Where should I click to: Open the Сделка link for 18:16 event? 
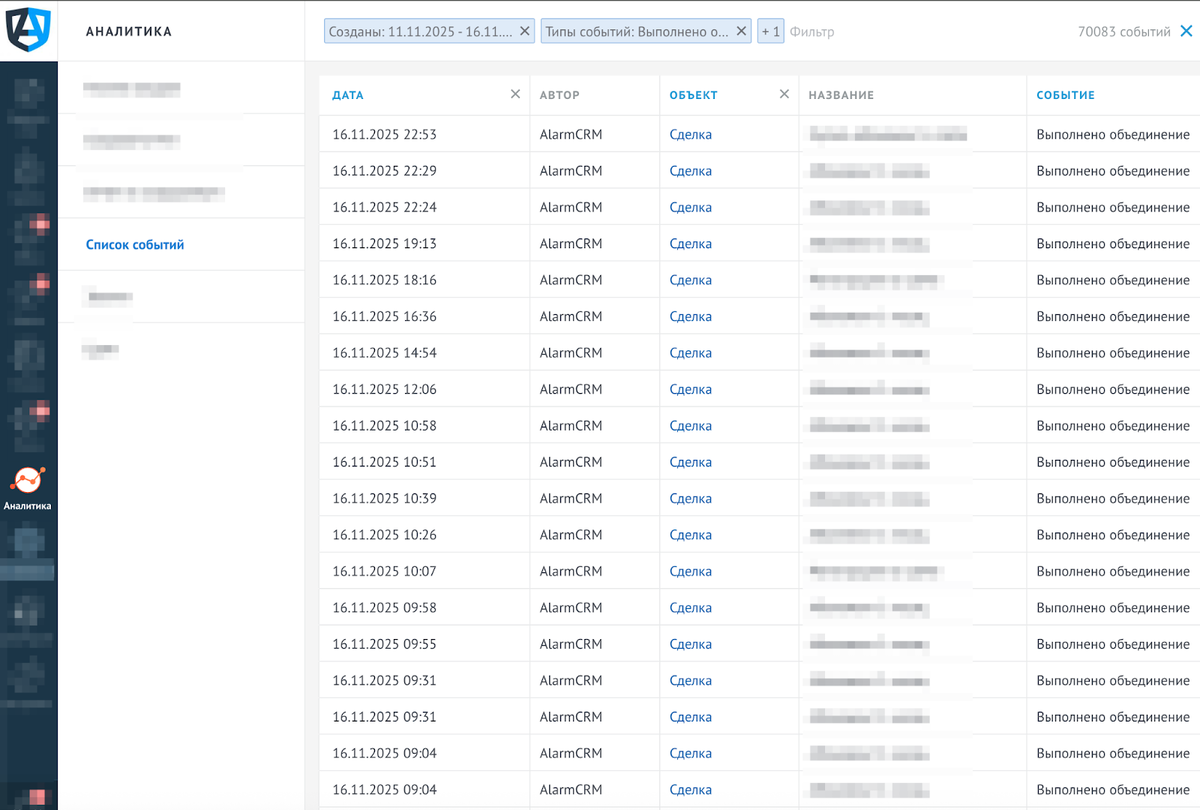tap(691, 280)
